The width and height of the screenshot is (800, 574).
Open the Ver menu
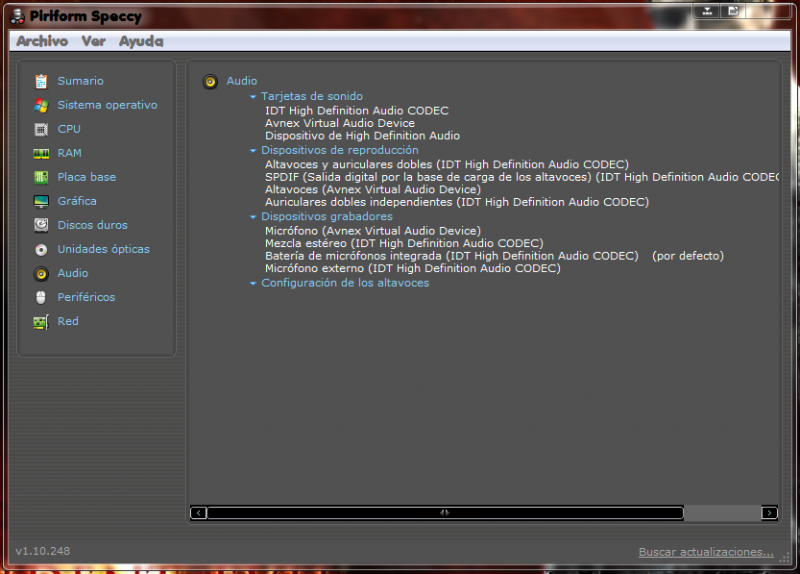93,41
